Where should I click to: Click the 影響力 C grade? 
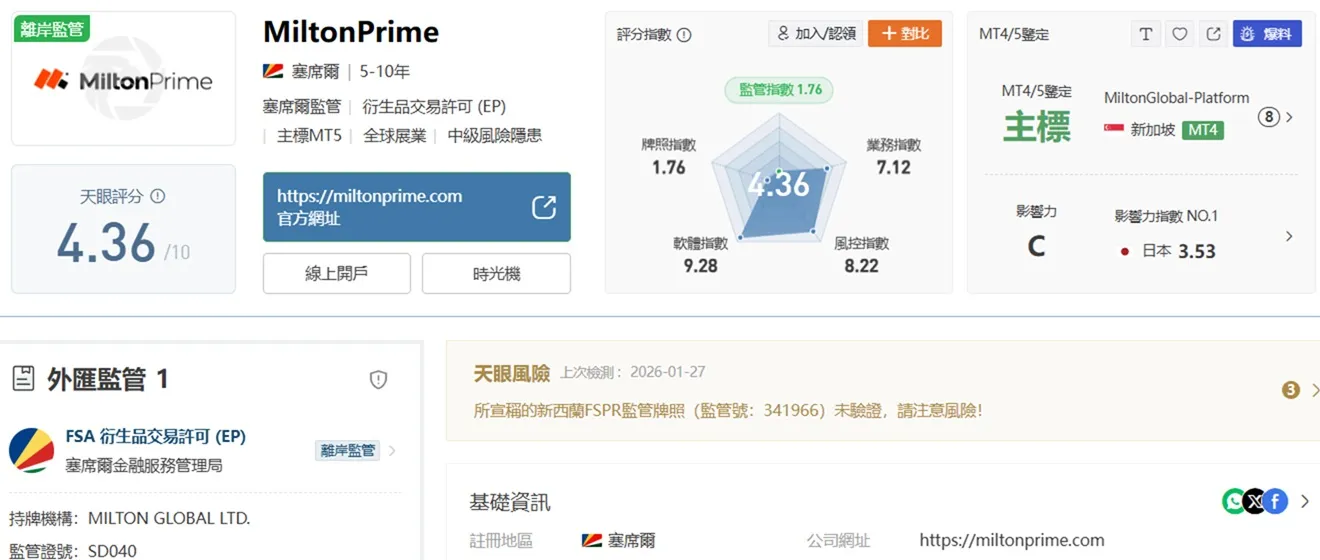pyautogui.click(x=1036, y=246)
